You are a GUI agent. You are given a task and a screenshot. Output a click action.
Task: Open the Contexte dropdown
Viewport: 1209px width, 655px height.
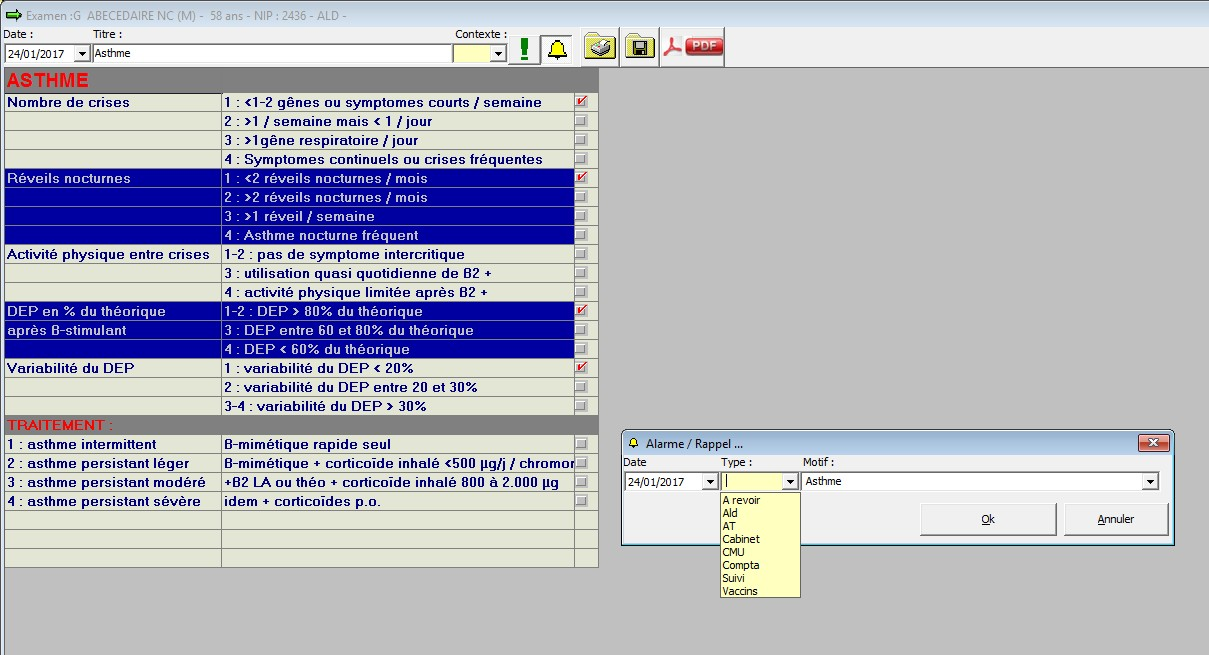click(498, 53)
